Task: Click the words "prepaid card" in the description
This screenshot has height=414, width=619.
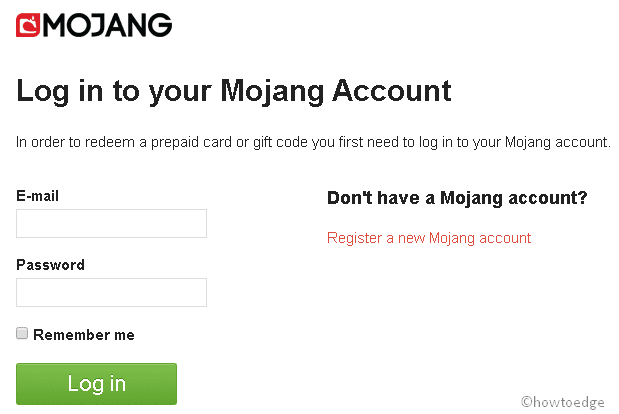Action: [x=191, y=142]
